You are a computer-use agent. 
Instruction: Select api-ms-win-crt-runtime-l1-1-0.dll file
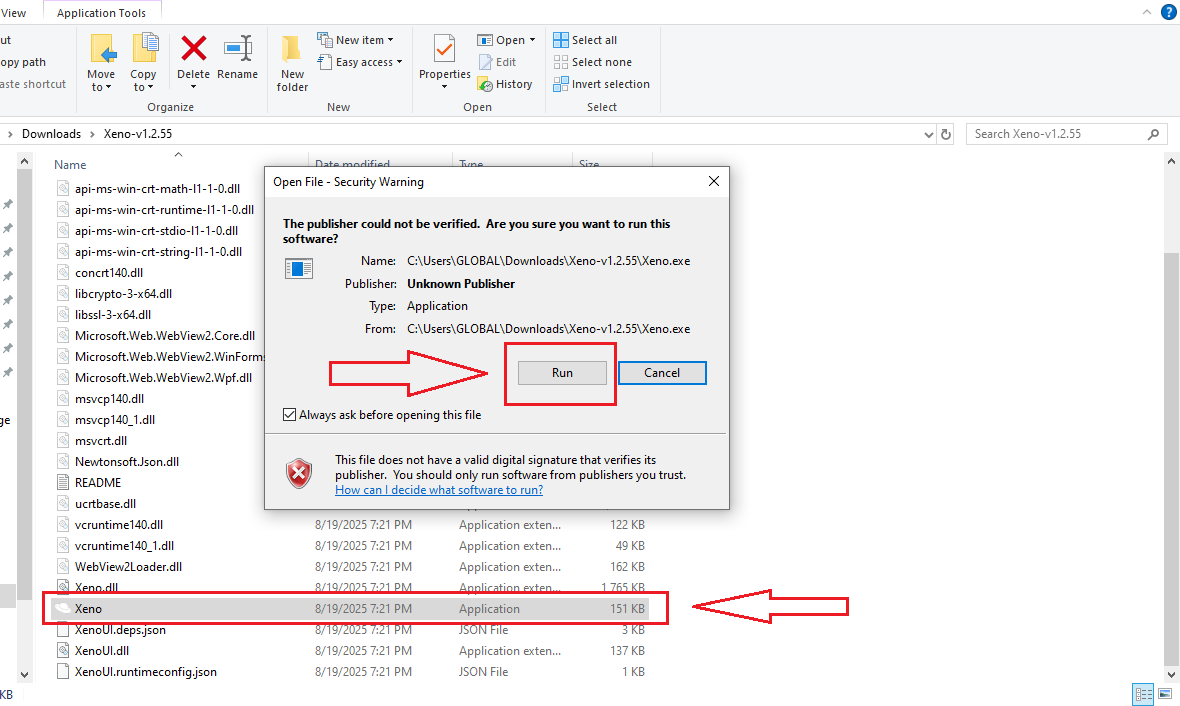[164, 210]
